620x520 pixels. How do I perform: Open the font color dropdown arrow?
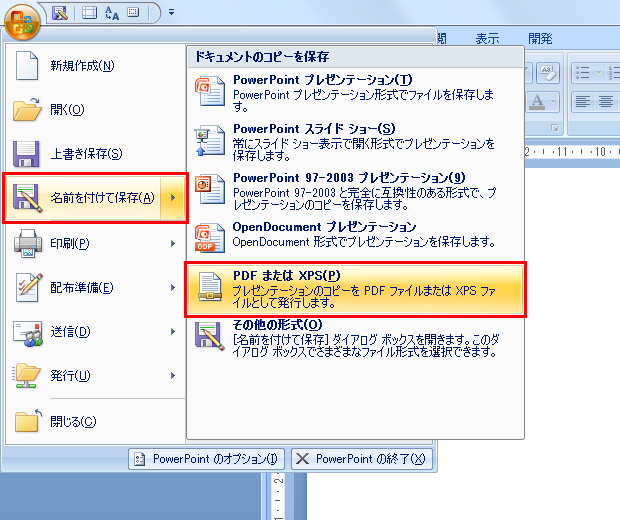553,102
